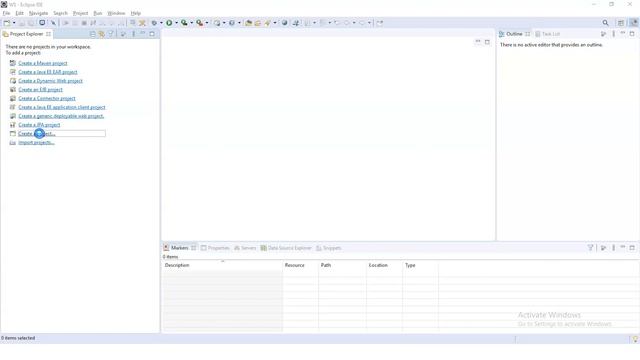Click the New wizard toolbar icon
This screenshot has height=360, width=640.
(7, 23)
